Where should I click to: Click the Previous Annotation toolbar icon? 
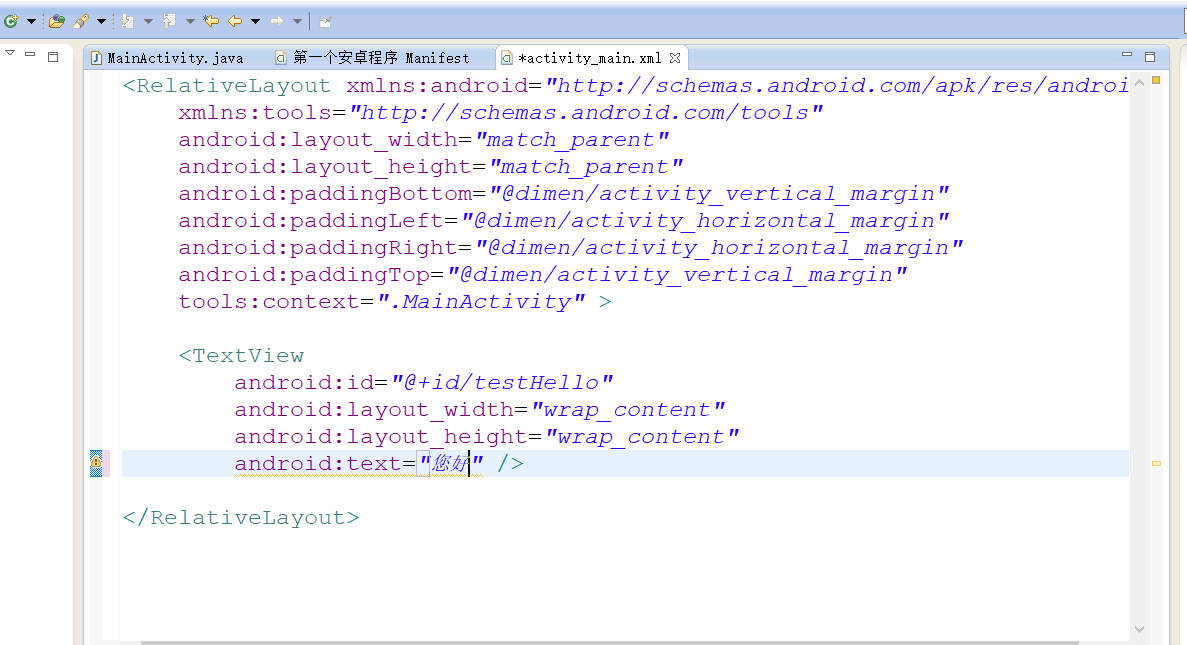tap(170, 21)
